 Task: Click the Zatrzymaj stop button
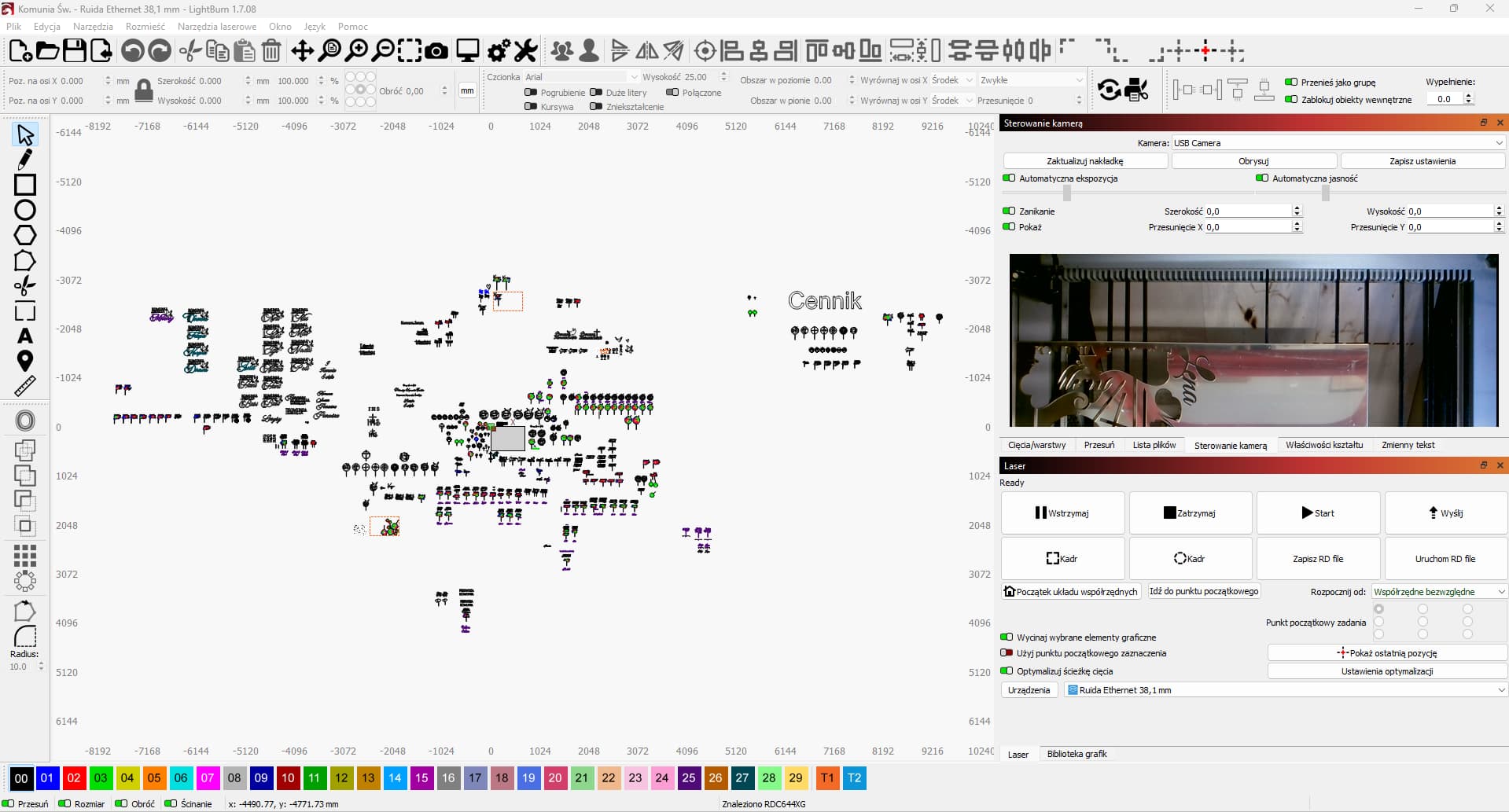click(1191, 513)
